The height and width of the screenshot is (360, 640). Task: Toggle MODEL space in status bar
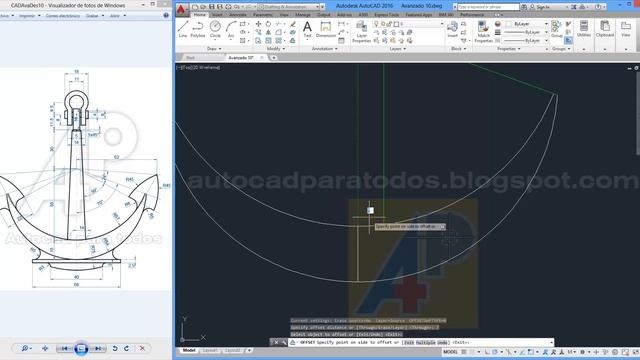(x=450, y=352)
